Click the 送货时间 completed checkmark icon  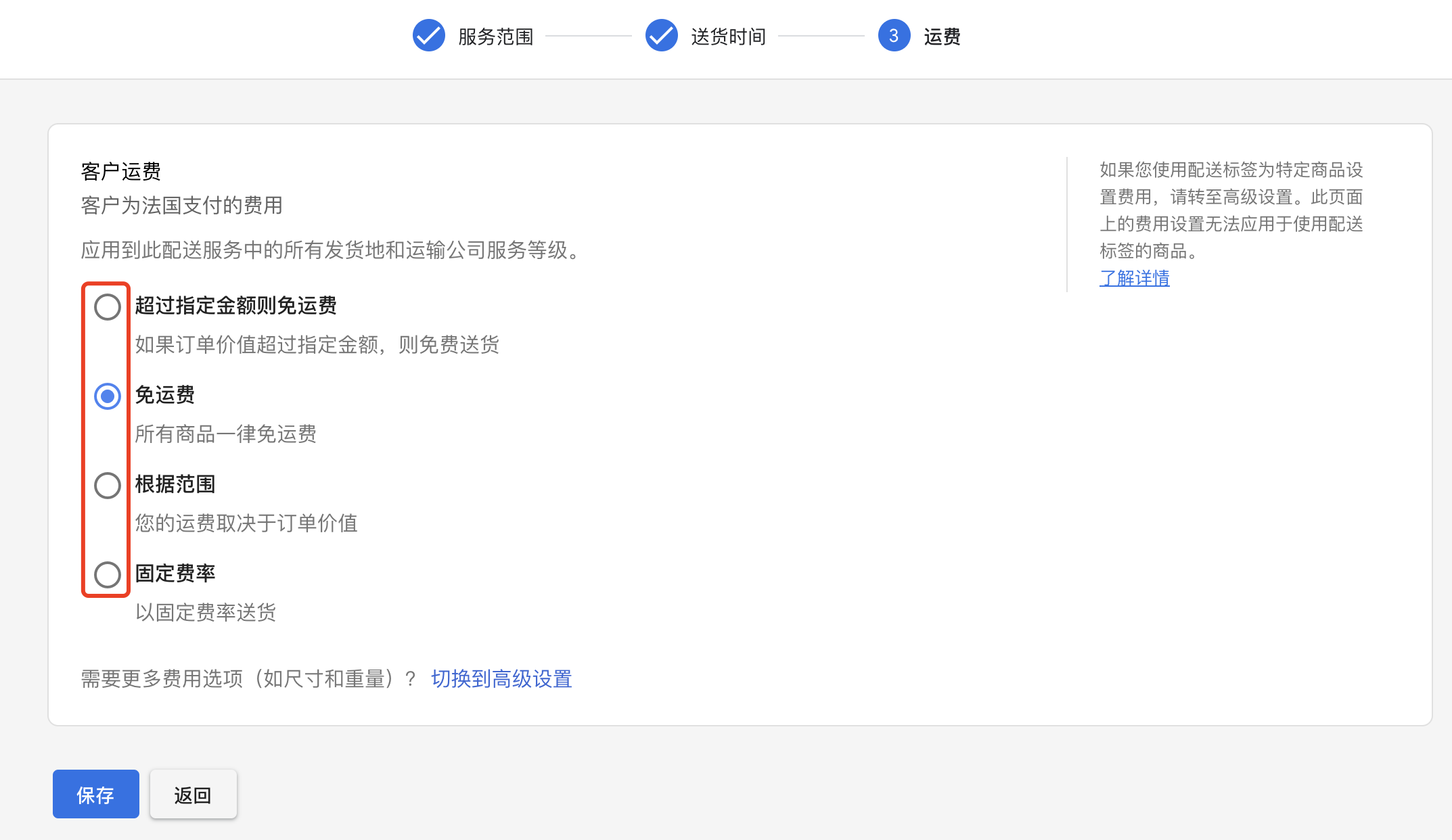coord(661,35)
